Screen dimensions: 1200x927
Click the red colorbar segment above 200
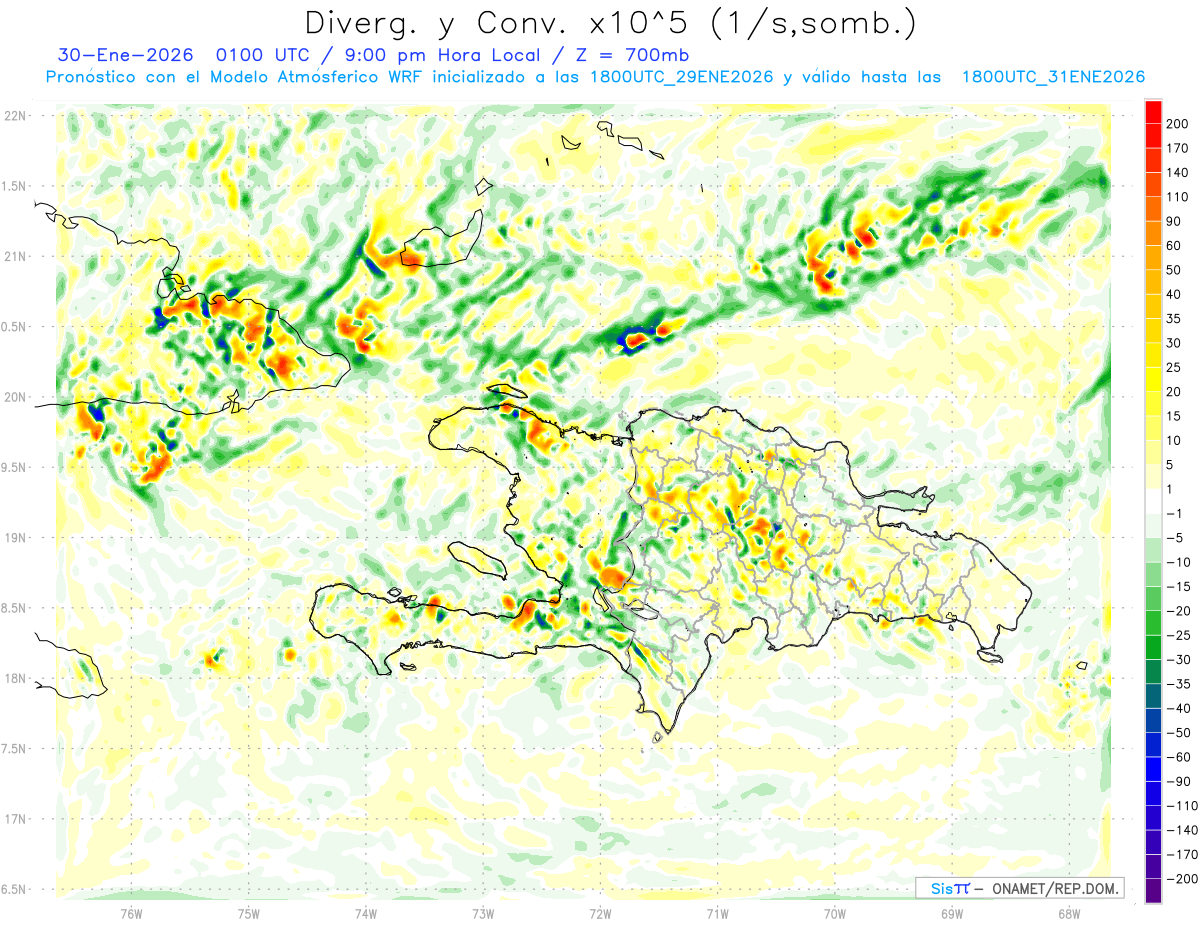click(1153, 112)
